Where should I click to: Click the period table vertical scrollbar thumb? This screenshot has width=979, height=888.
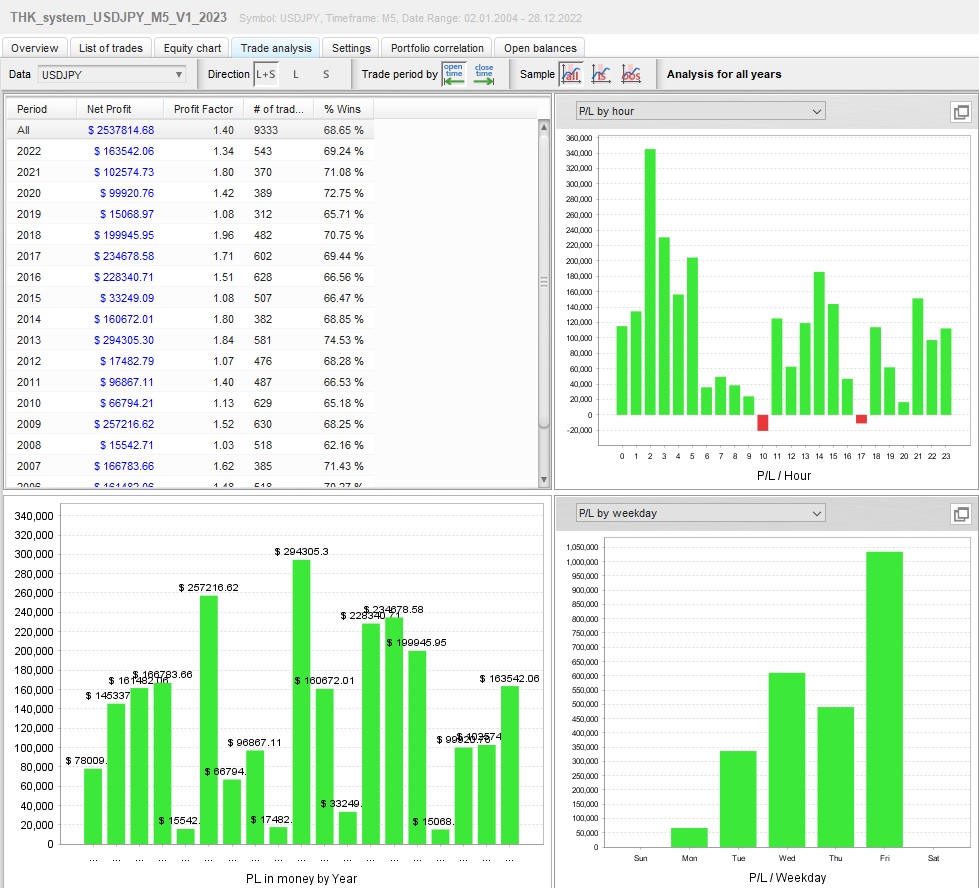544,280
